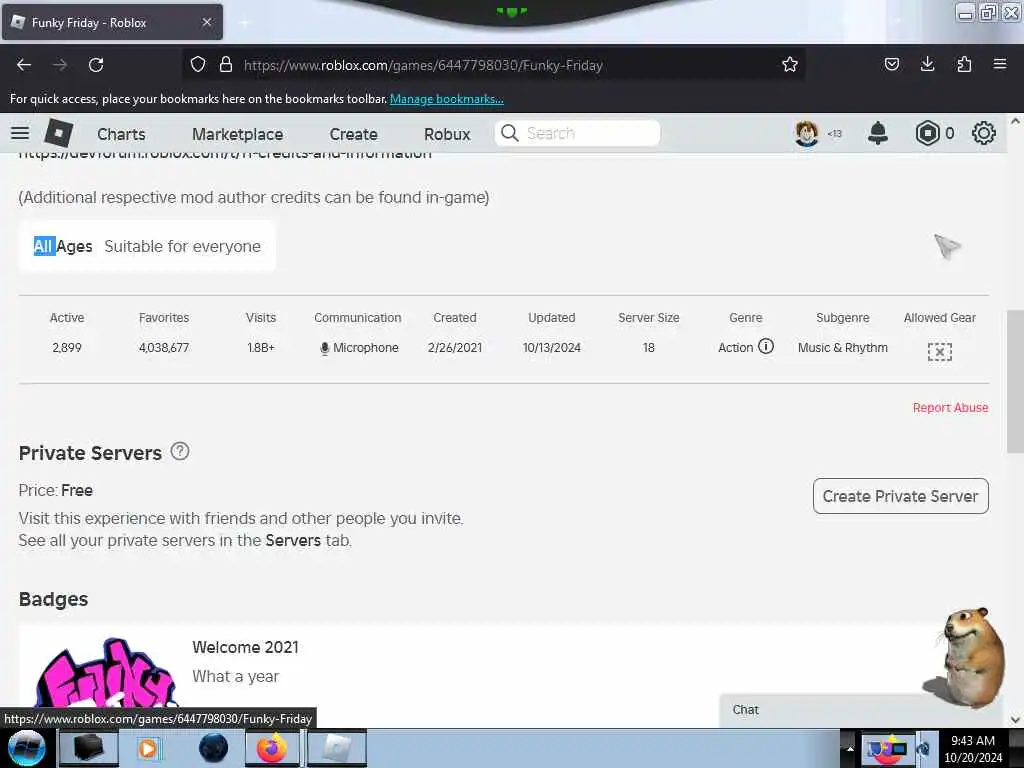Open a new browser tab
The height and width of the screenshot is (768, 1024).
coord(244,22)
